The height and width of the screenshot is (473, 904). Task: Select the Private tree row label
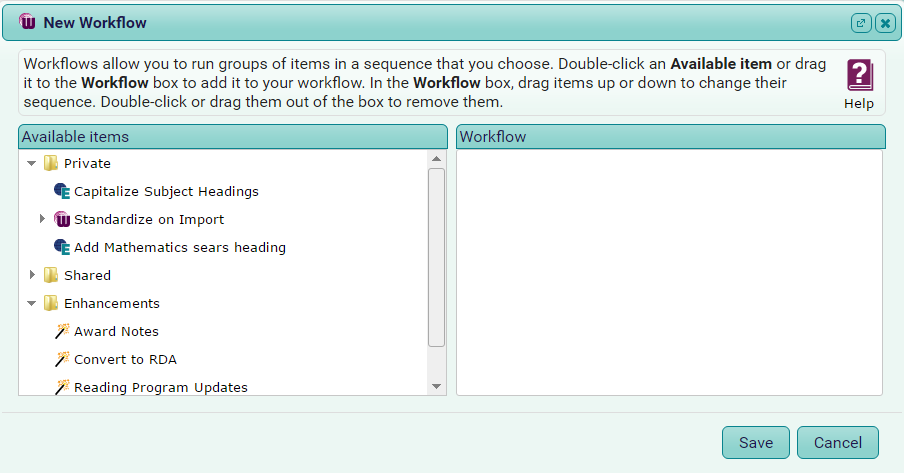point(87,163)
